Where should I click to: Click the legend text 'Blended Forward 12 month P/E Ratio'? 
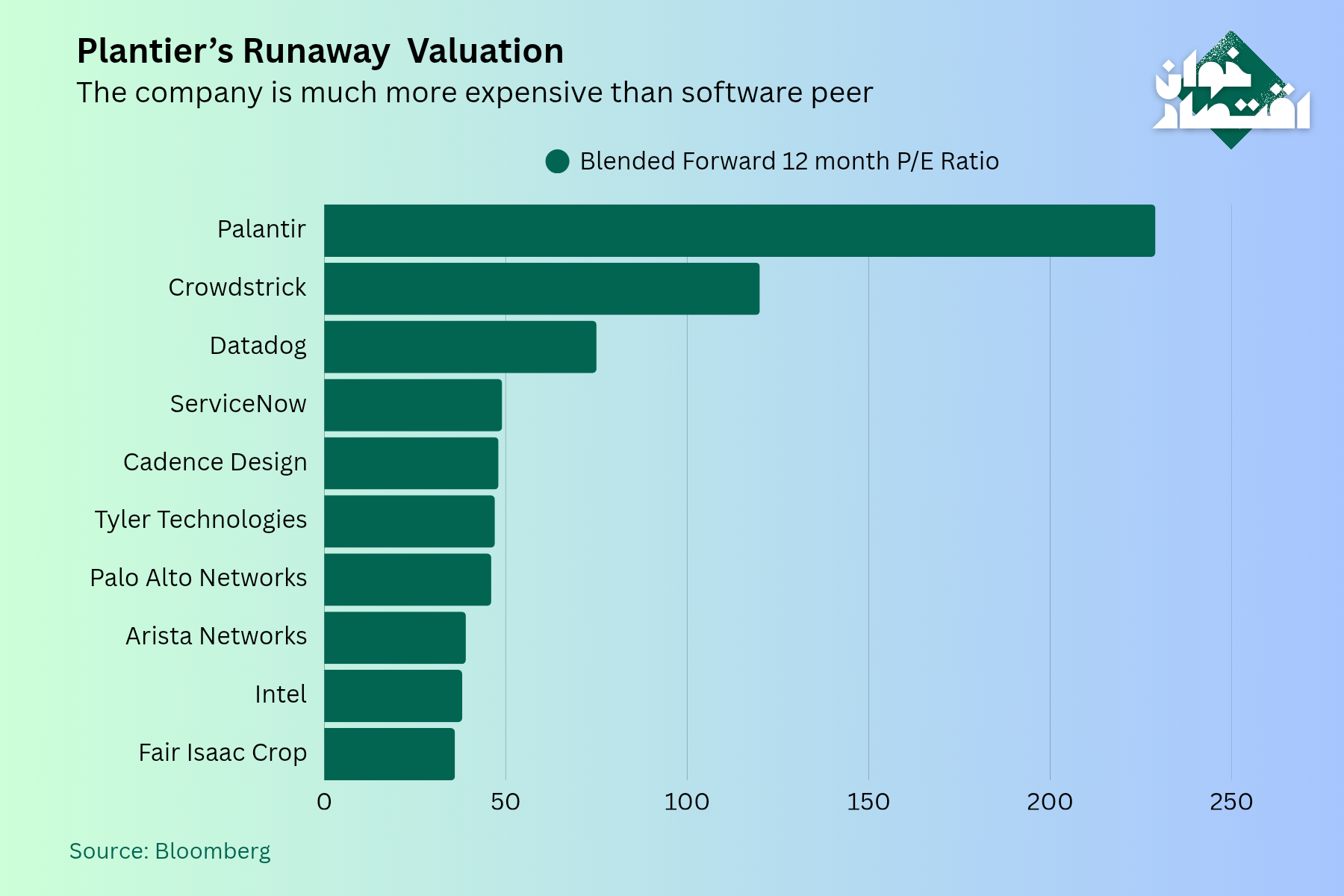tap(789, 161)
